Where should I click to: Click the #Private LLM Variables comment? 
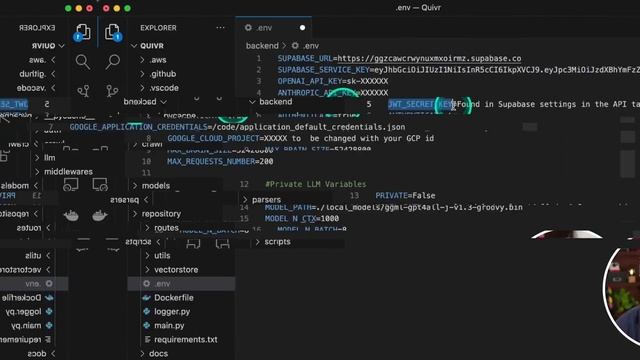coord(316,184)
